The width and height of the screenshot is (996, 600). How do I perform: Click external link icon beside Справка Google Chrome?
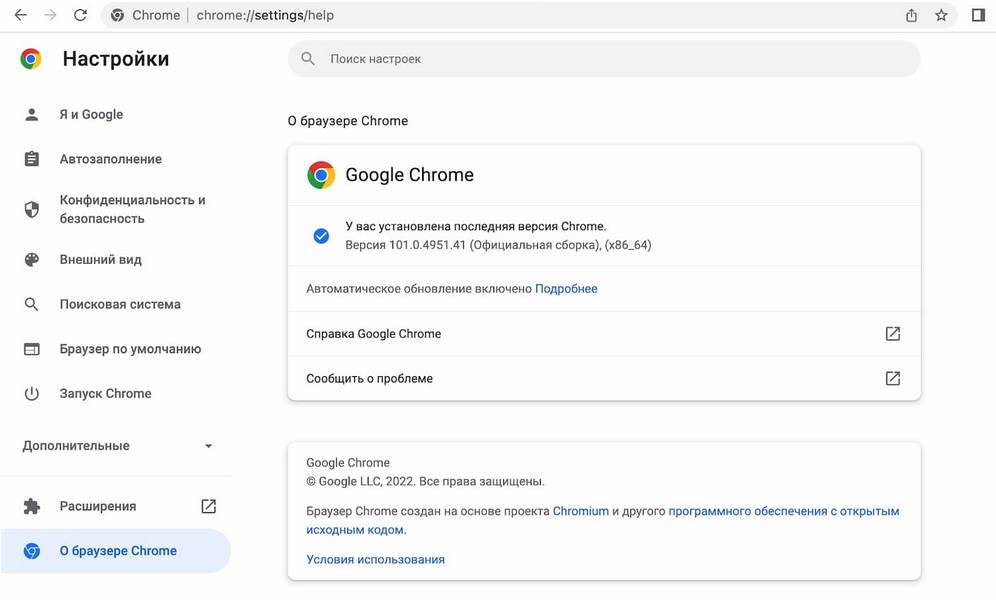[x=893, y=334]
